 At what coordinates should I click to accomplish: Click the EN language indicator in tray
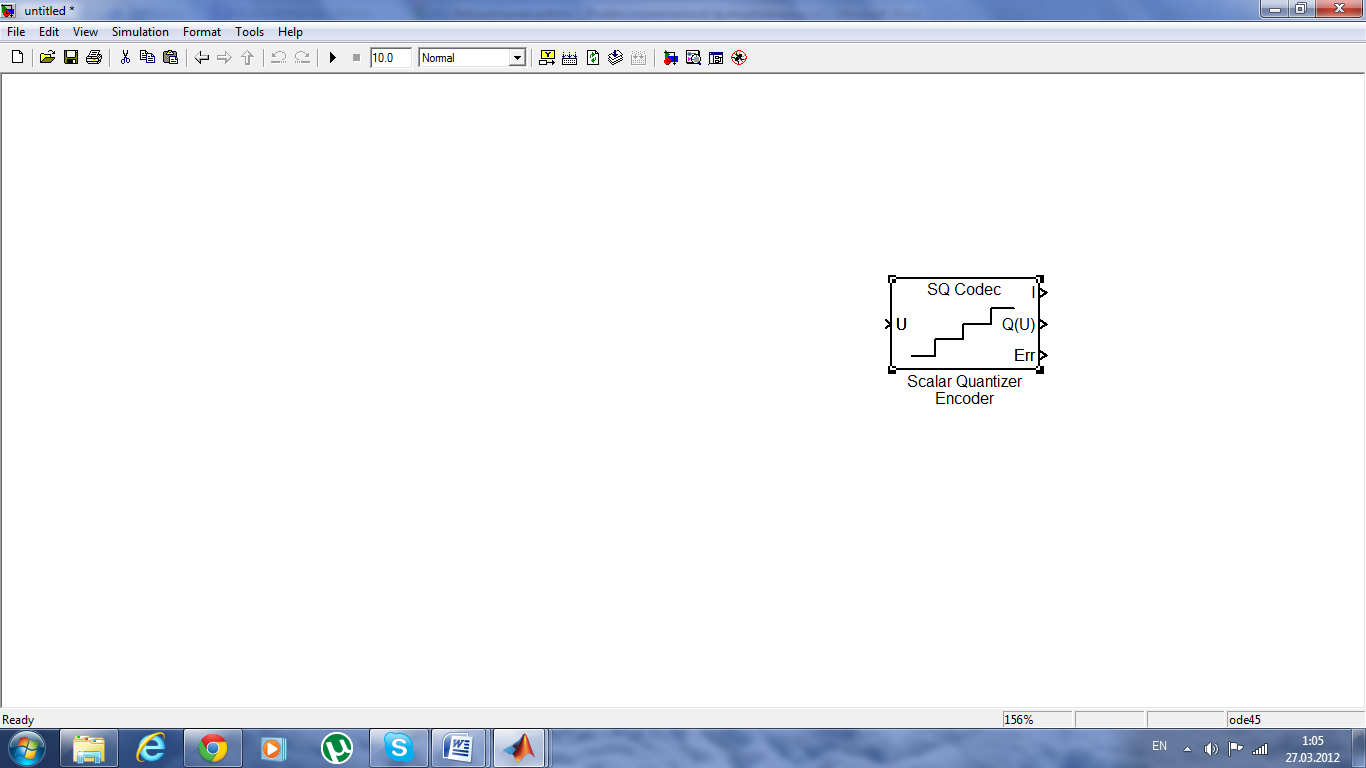pyautogui.click(x=1159, y=746)
